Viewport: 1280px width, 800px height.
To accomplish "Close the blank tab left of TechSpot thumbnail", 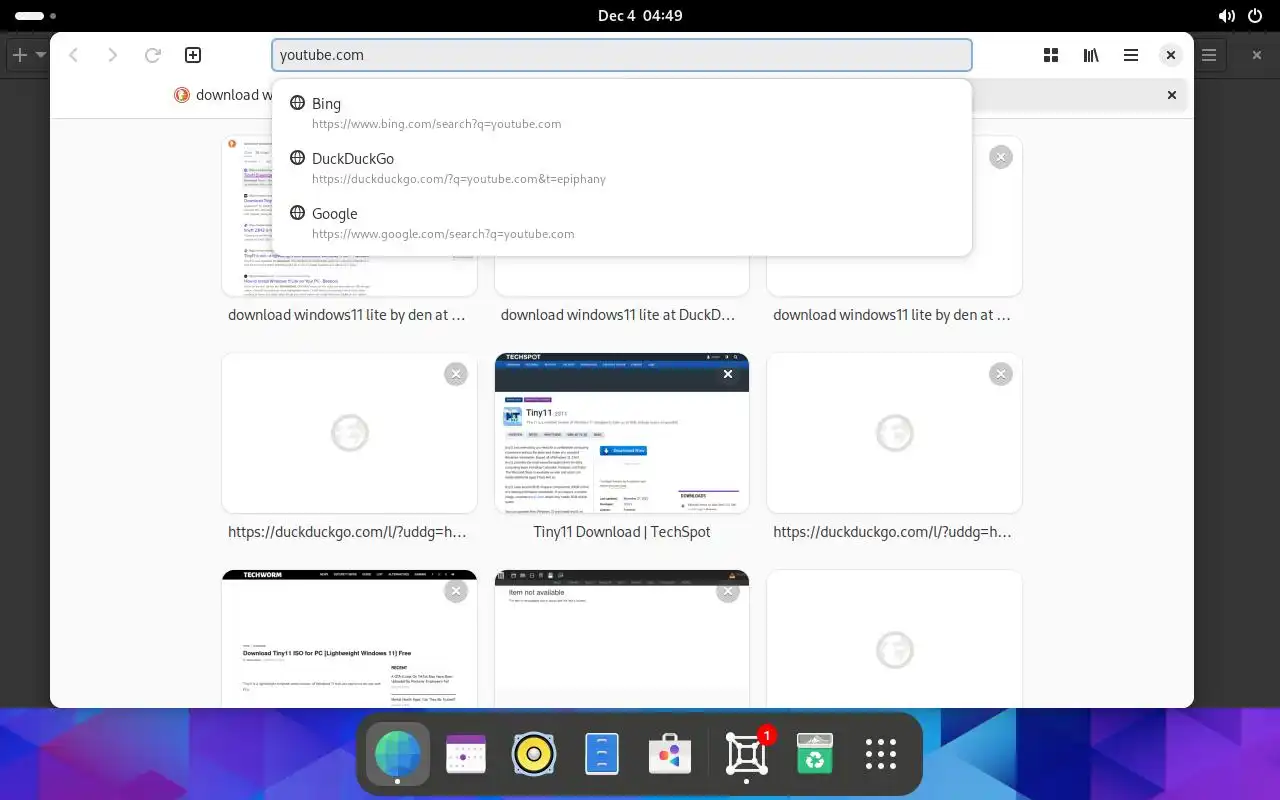I will click(456, 374).
